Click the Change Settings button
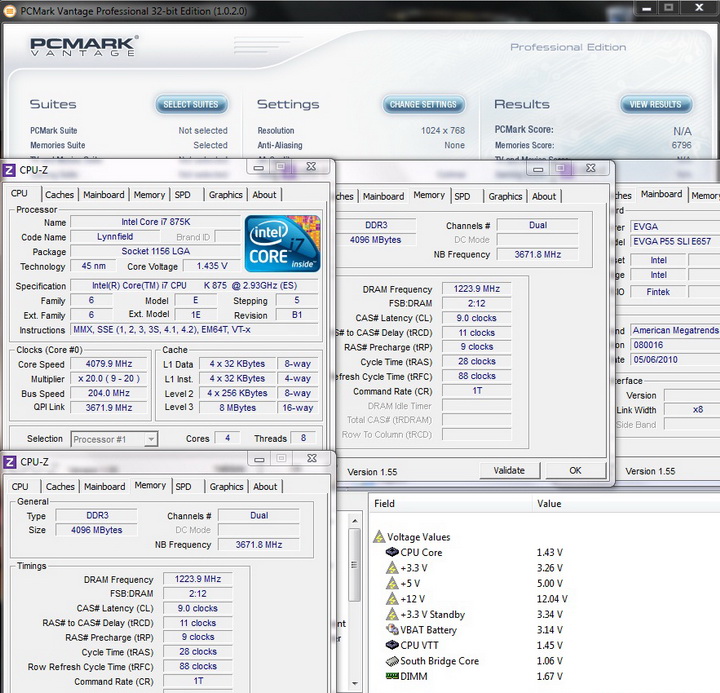Screen dimensions: 720x693 coord(423,105)
